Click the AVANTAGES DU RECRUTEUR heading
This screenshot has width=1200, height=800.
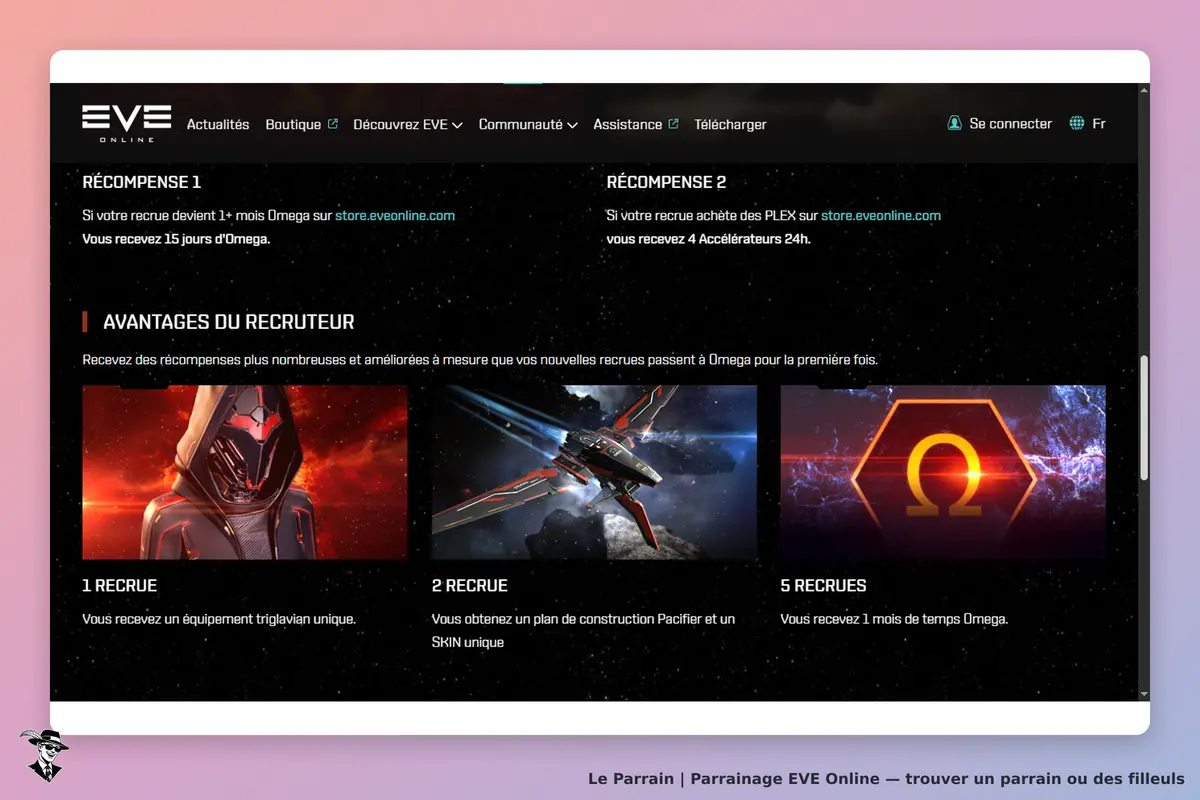click(x=229, y=322)
